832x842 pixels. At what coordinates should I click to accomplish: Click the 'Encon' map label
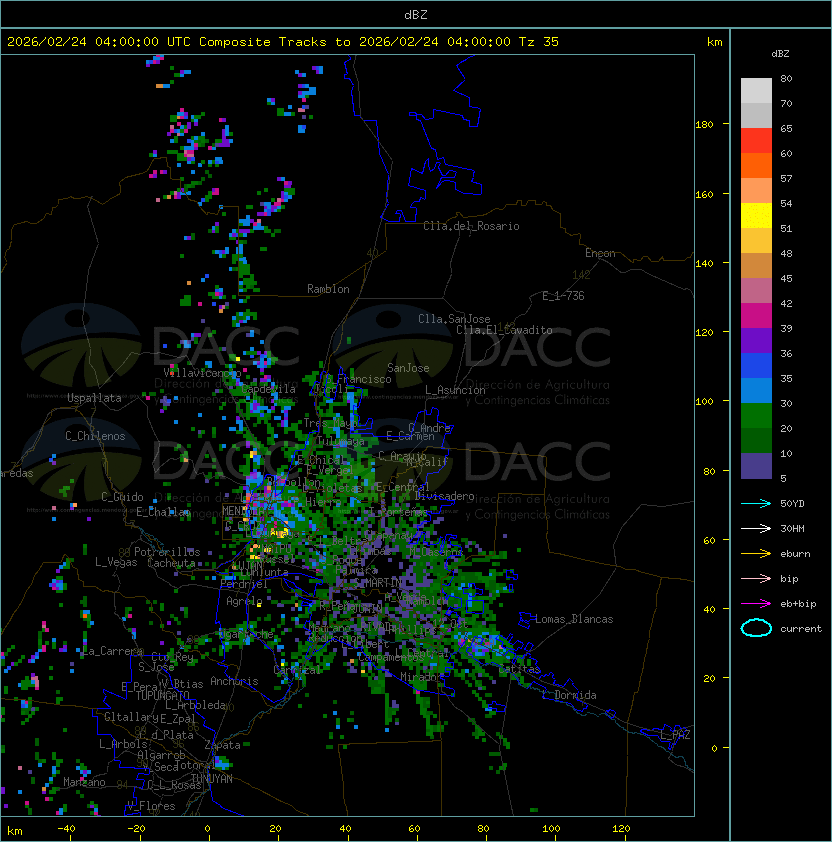coord(600,253)
